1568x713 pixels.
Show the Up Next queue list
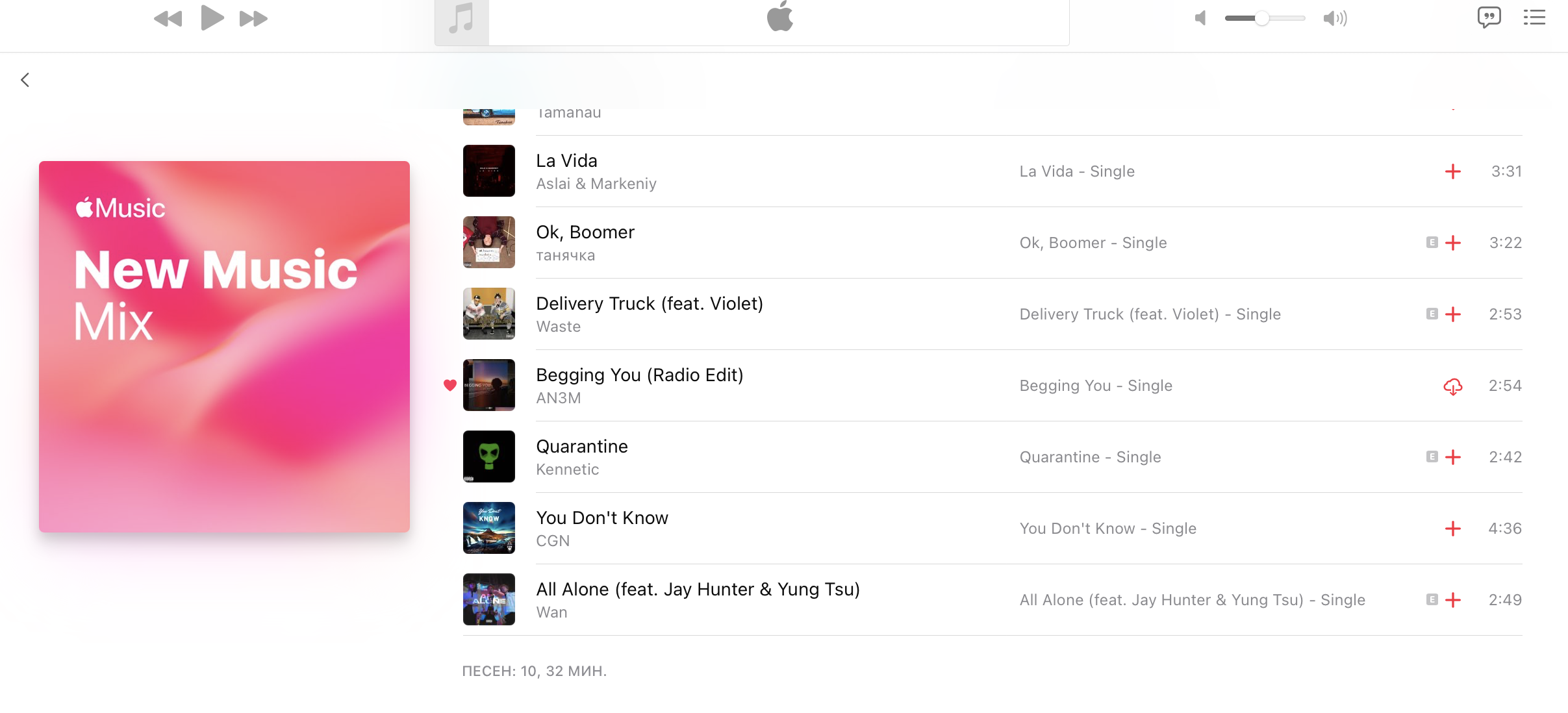(x=1534, y=18)
